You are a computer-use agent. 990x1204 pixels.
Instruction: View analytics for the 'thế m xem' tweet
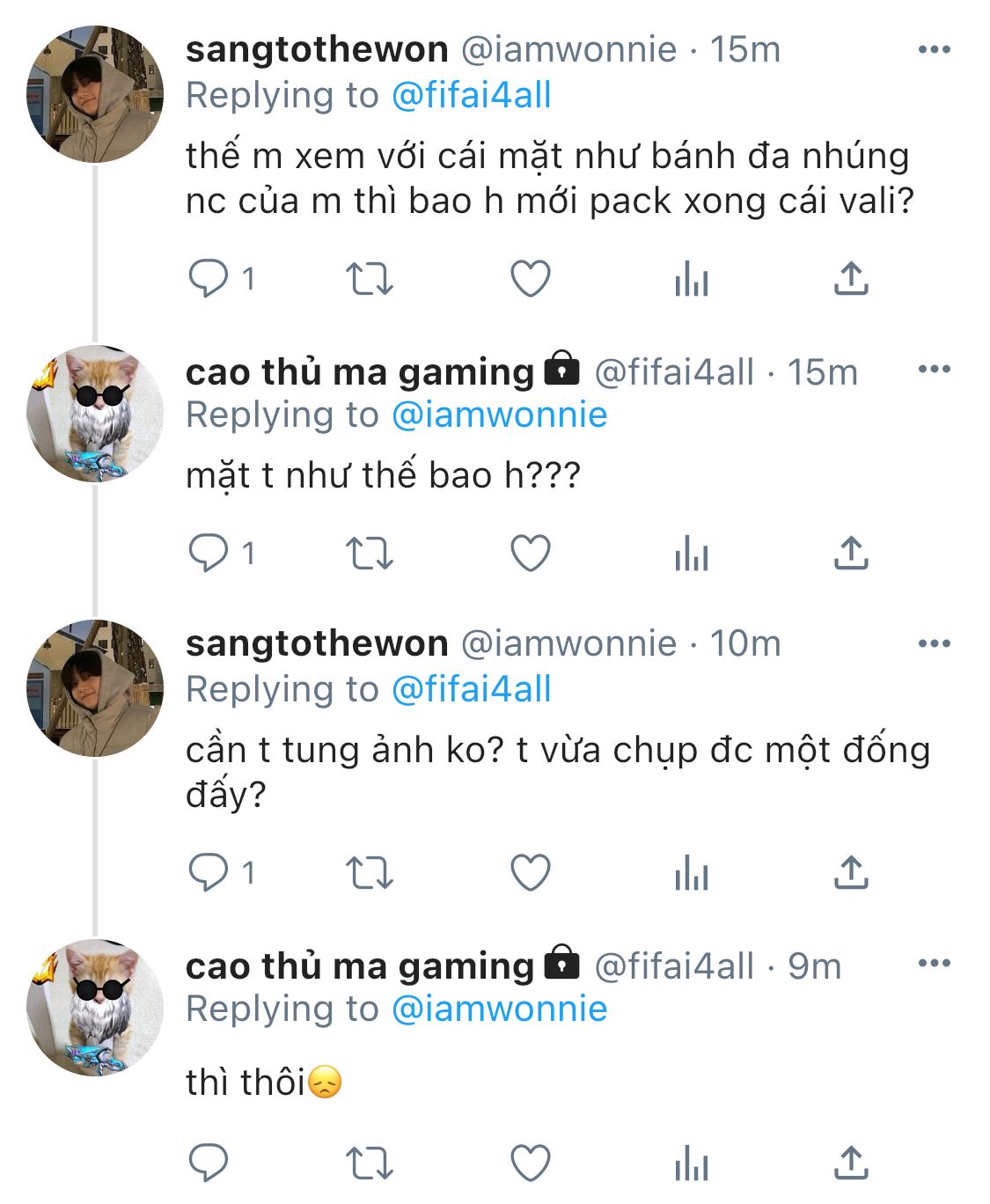[x=692, y=279]
